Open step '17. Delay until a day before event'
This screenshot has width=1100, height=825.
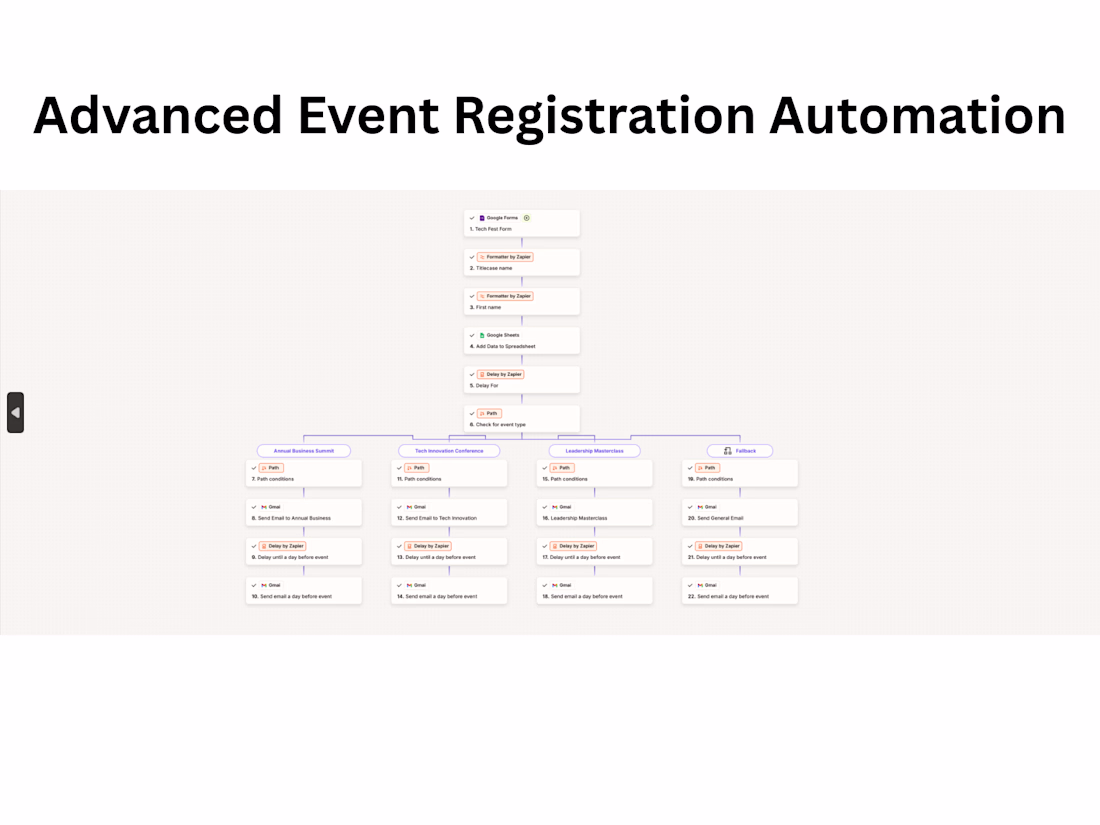pos(594,551)
